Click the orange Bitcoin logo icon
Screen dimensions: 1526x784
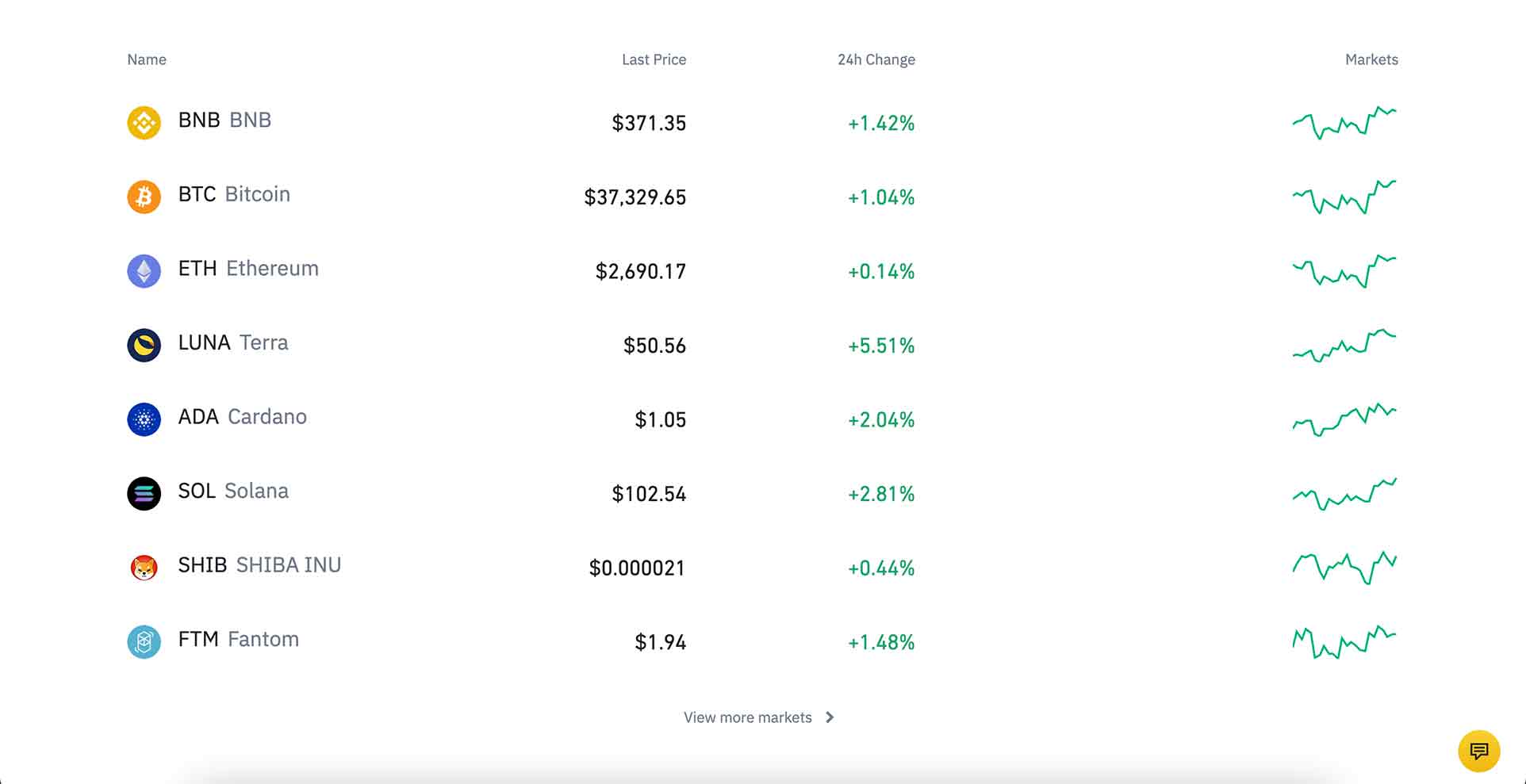tap(144, 197)
